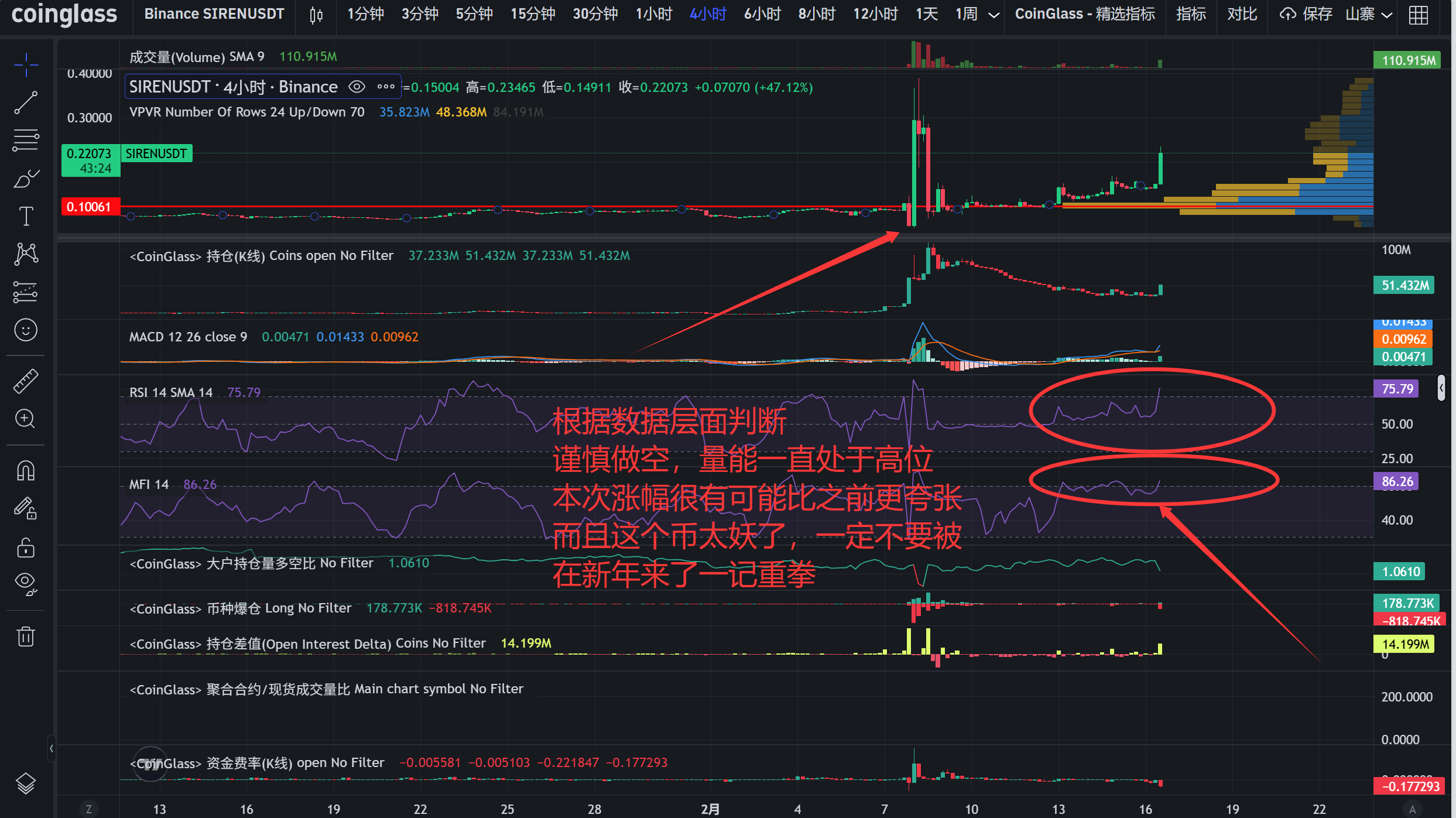Click the zoom in tool
The image size is (1456, 818).
click(x=26, y=419)
